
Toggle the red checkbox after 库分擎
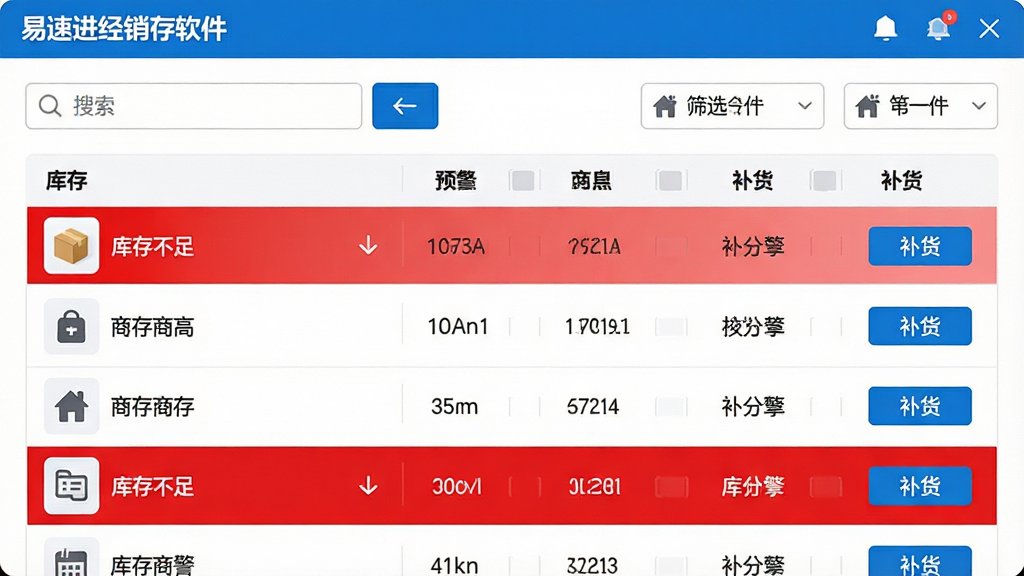825,487
